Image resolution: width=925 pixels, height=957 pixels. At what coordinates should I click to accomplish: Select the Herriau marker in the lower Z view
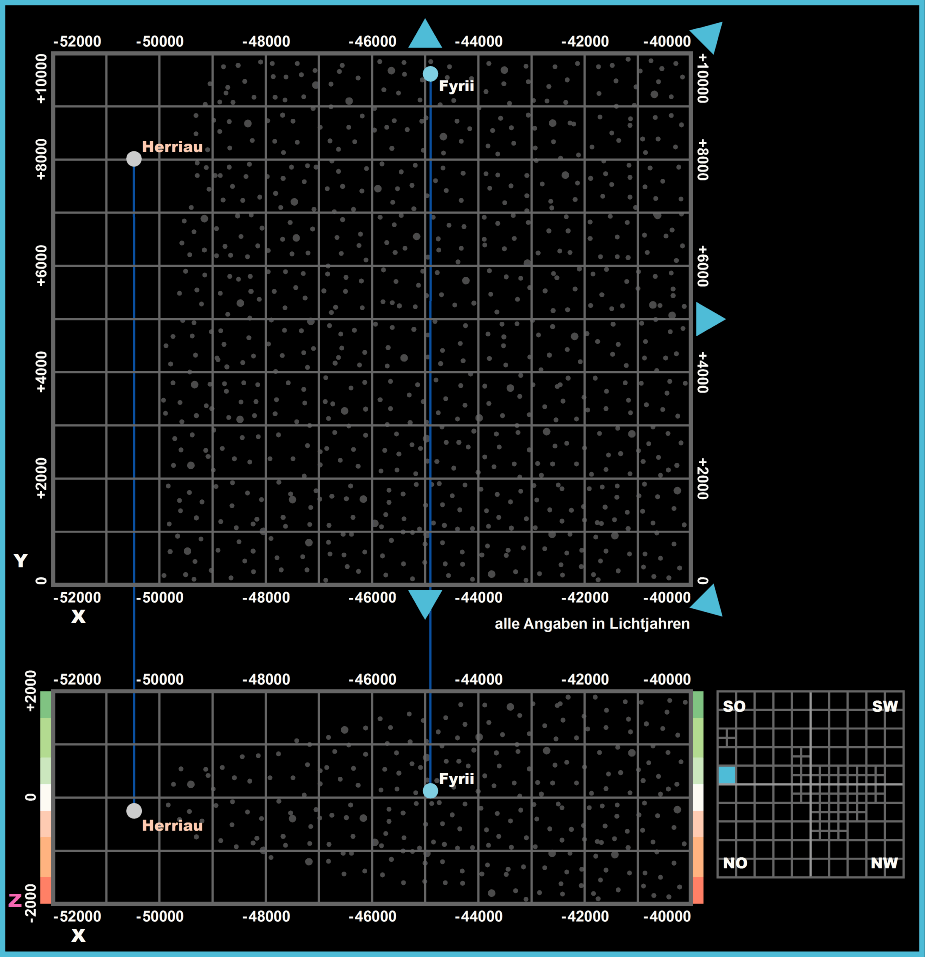134,810
